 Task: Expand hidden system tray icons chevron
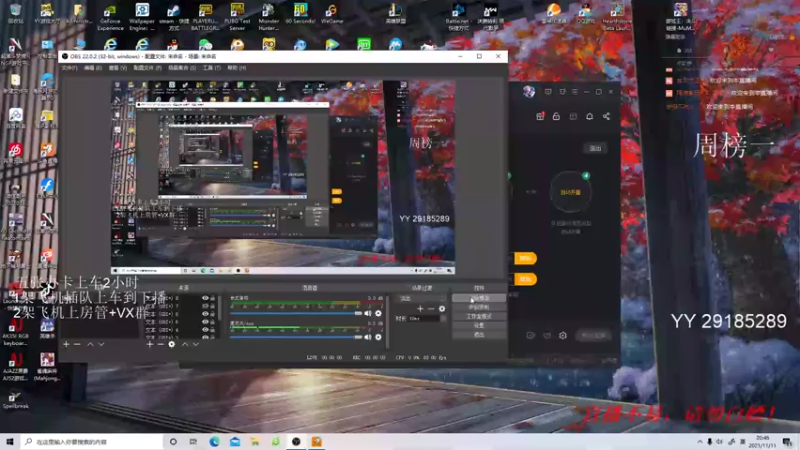(x=700, y=442)
